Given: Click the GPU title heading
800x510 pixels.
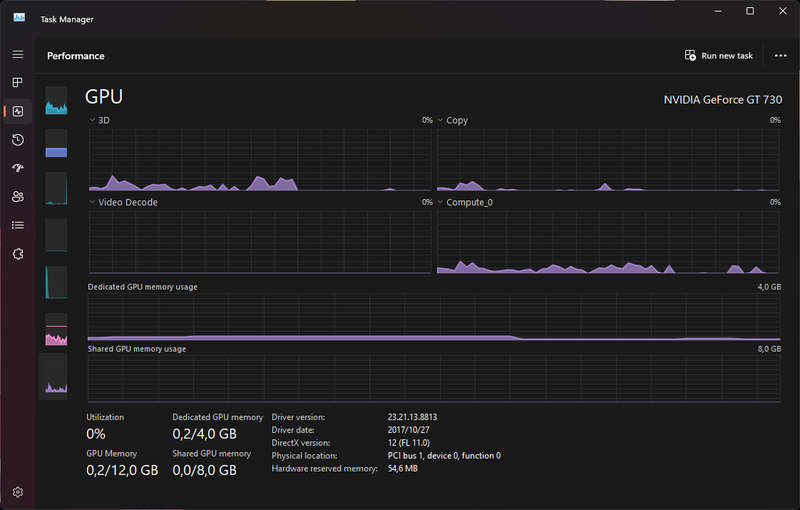Looking at the screenshot, I should coord(104,96).
